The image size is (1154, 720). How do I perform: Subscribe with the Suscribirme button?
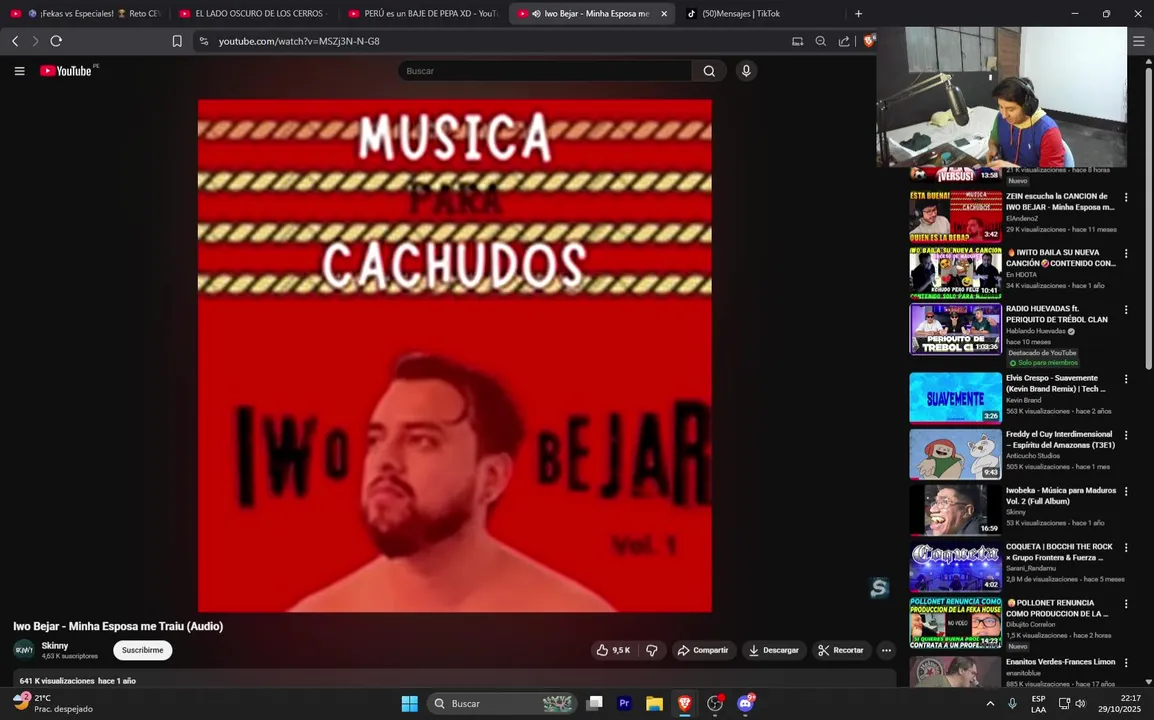point(143,650)
